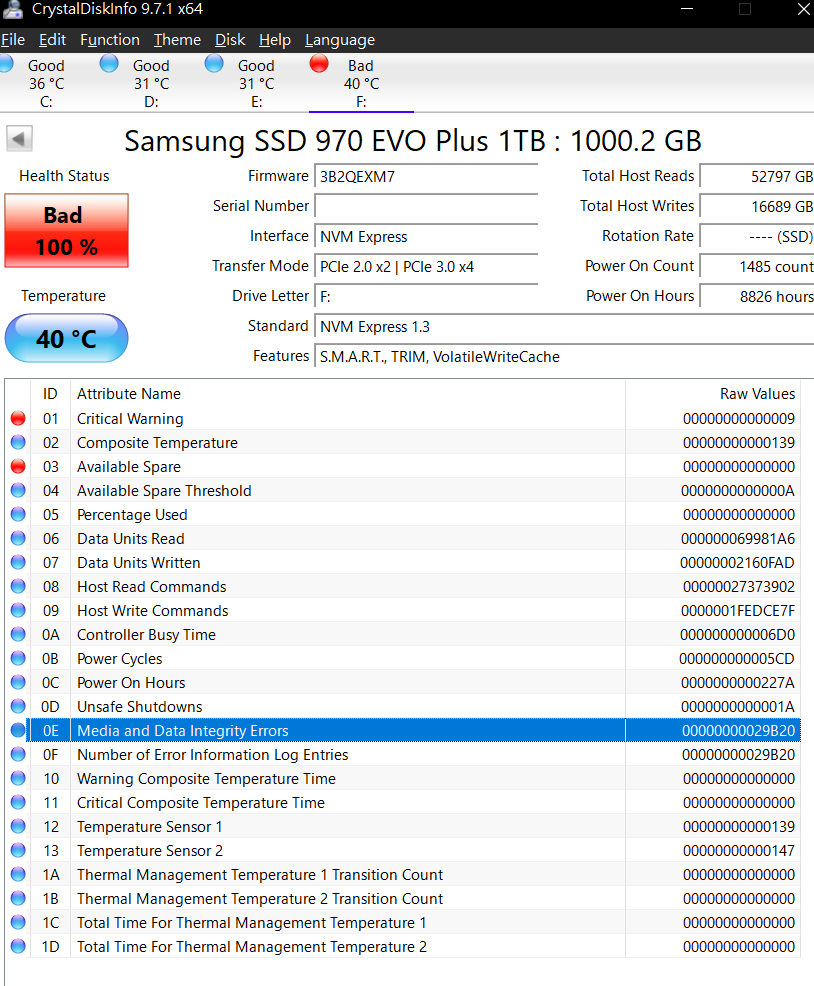The width and height of the screenshot is (814, 986).
Task: Click the red Bad 100 % health status button
Action: 67,231
